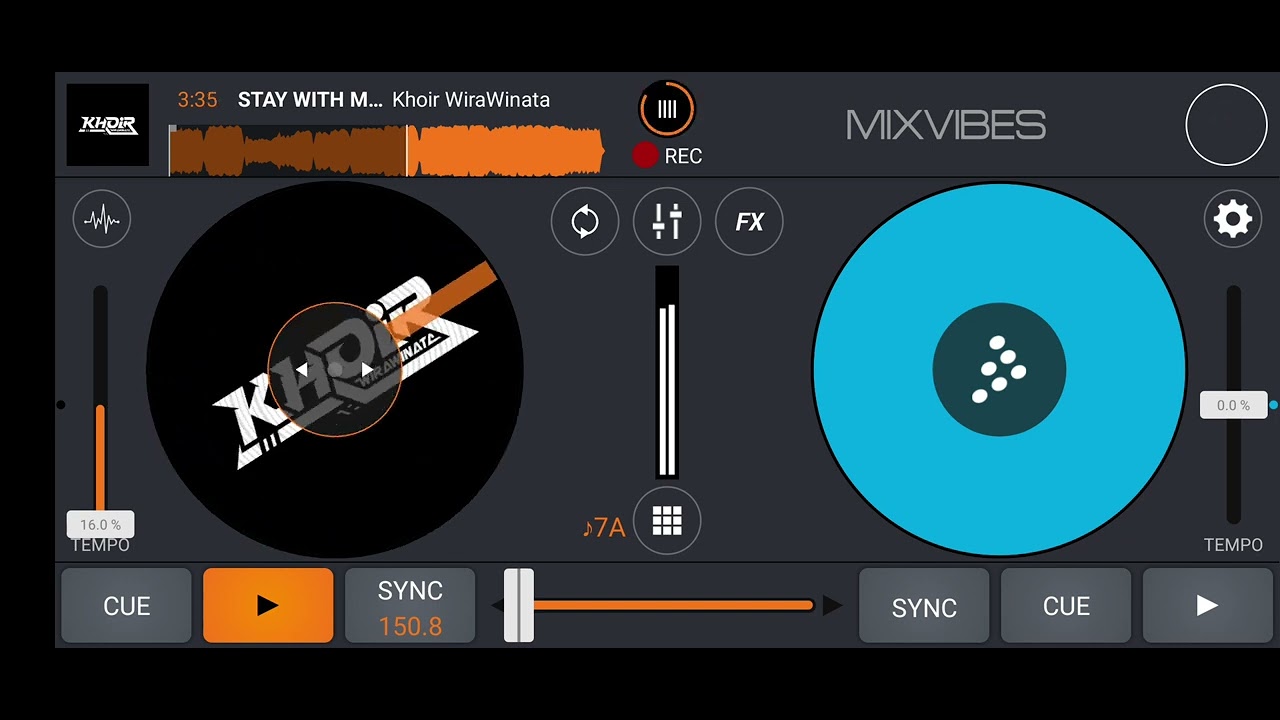Click the 3:35 remaining time display

coord(197,100)
